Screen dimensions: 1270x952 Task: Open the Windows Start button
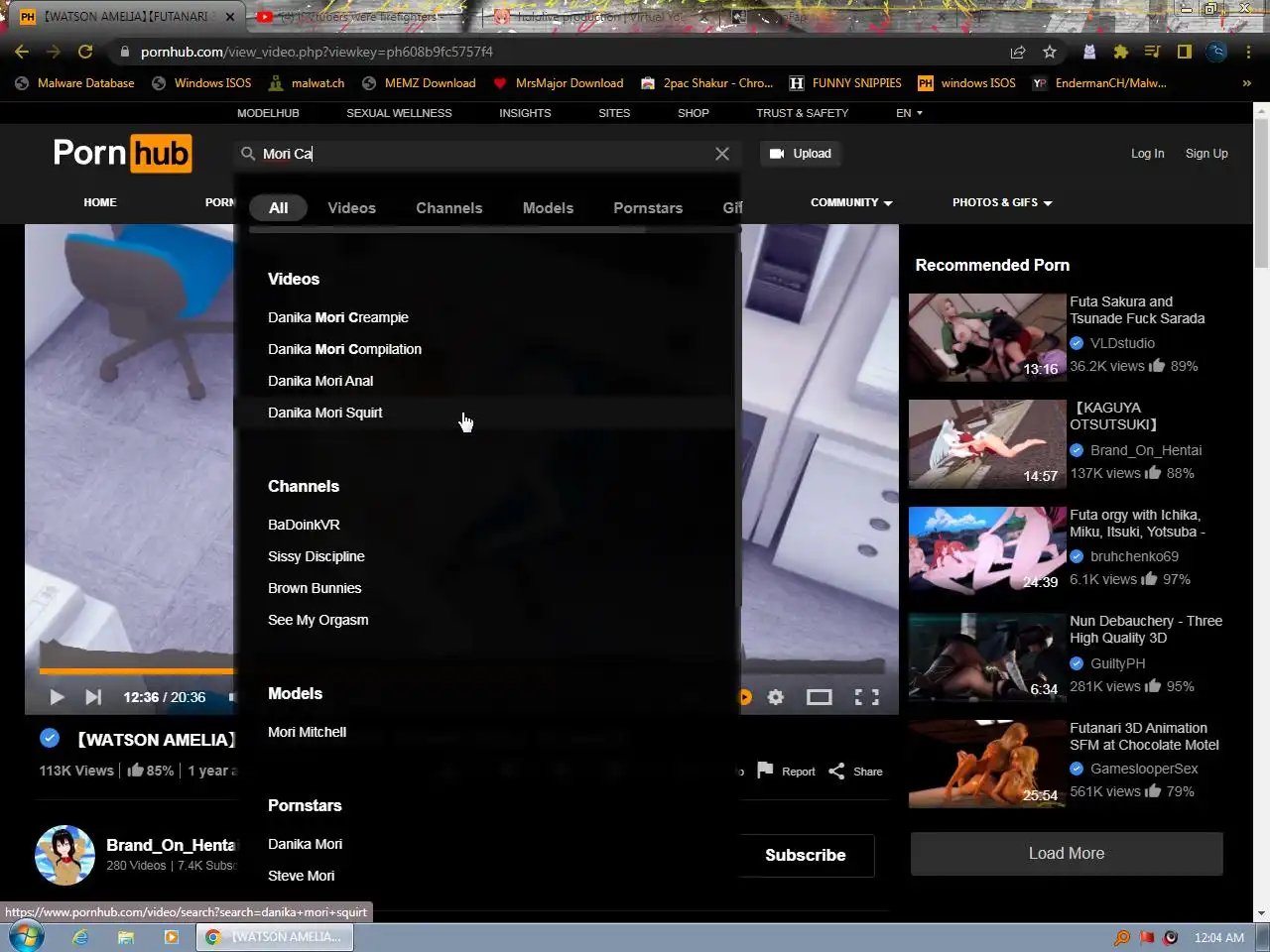pyautogui.click(x=27, y=937)
